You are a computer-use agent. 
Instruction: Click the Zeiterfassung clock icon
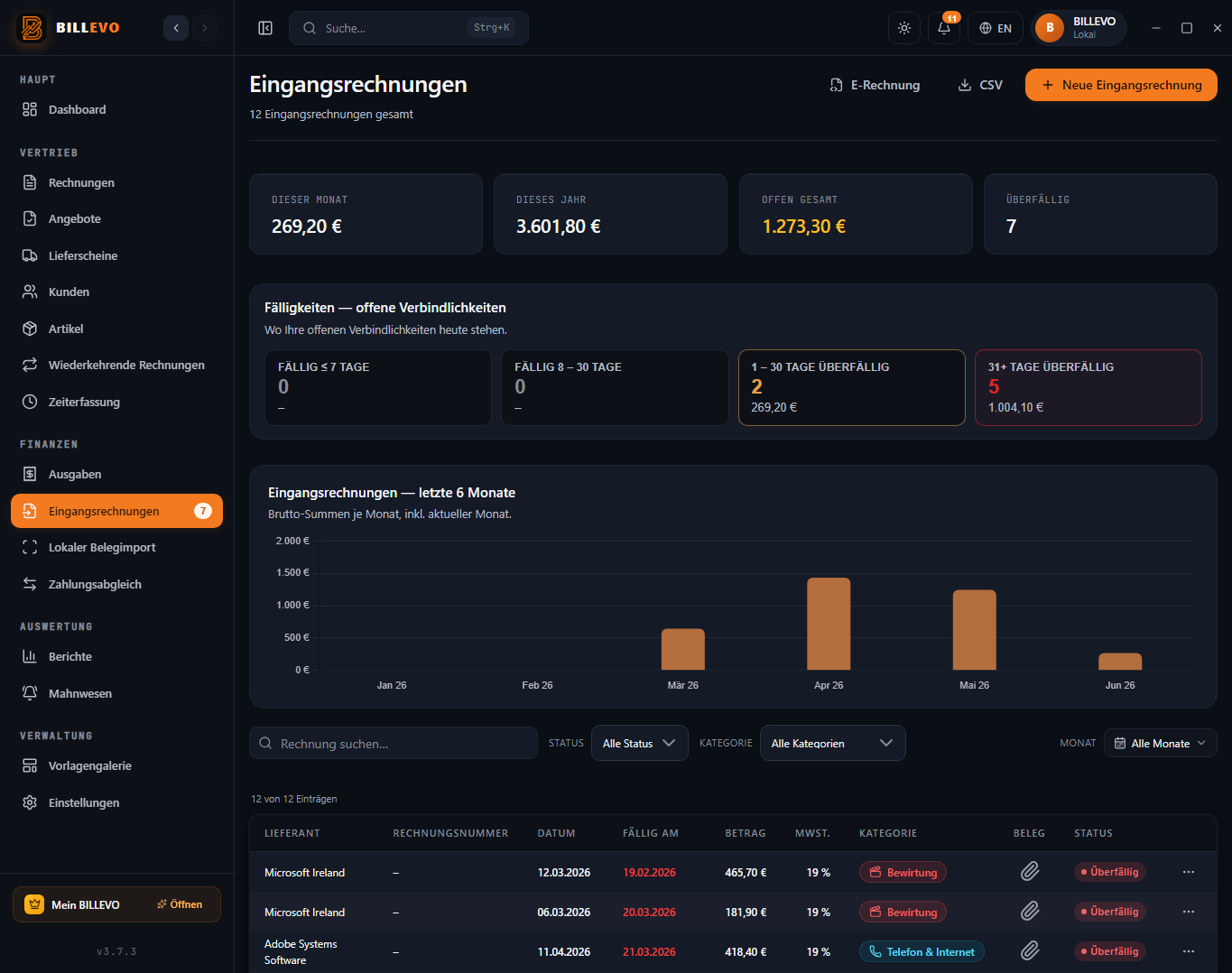coord(30,402)
